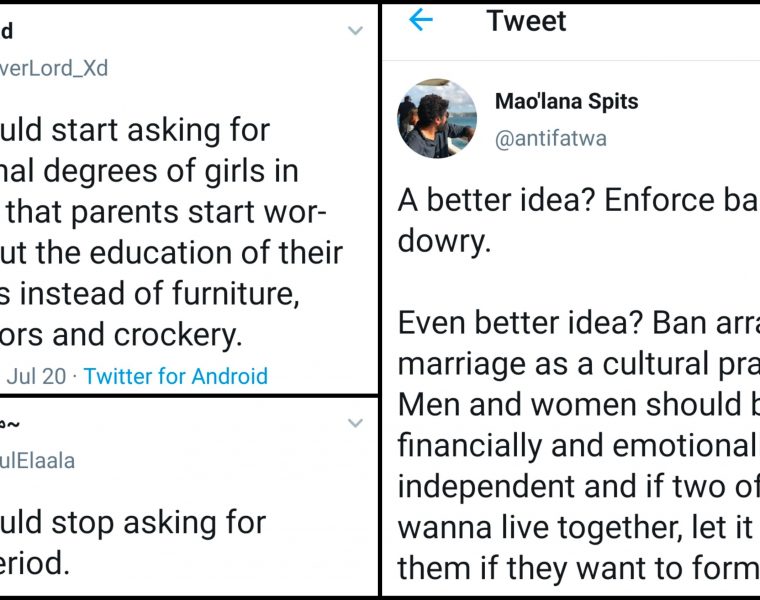This screenshot has height=600, width=760.
Task: Visit the ulElaala username handle
Action: point(38,461)
